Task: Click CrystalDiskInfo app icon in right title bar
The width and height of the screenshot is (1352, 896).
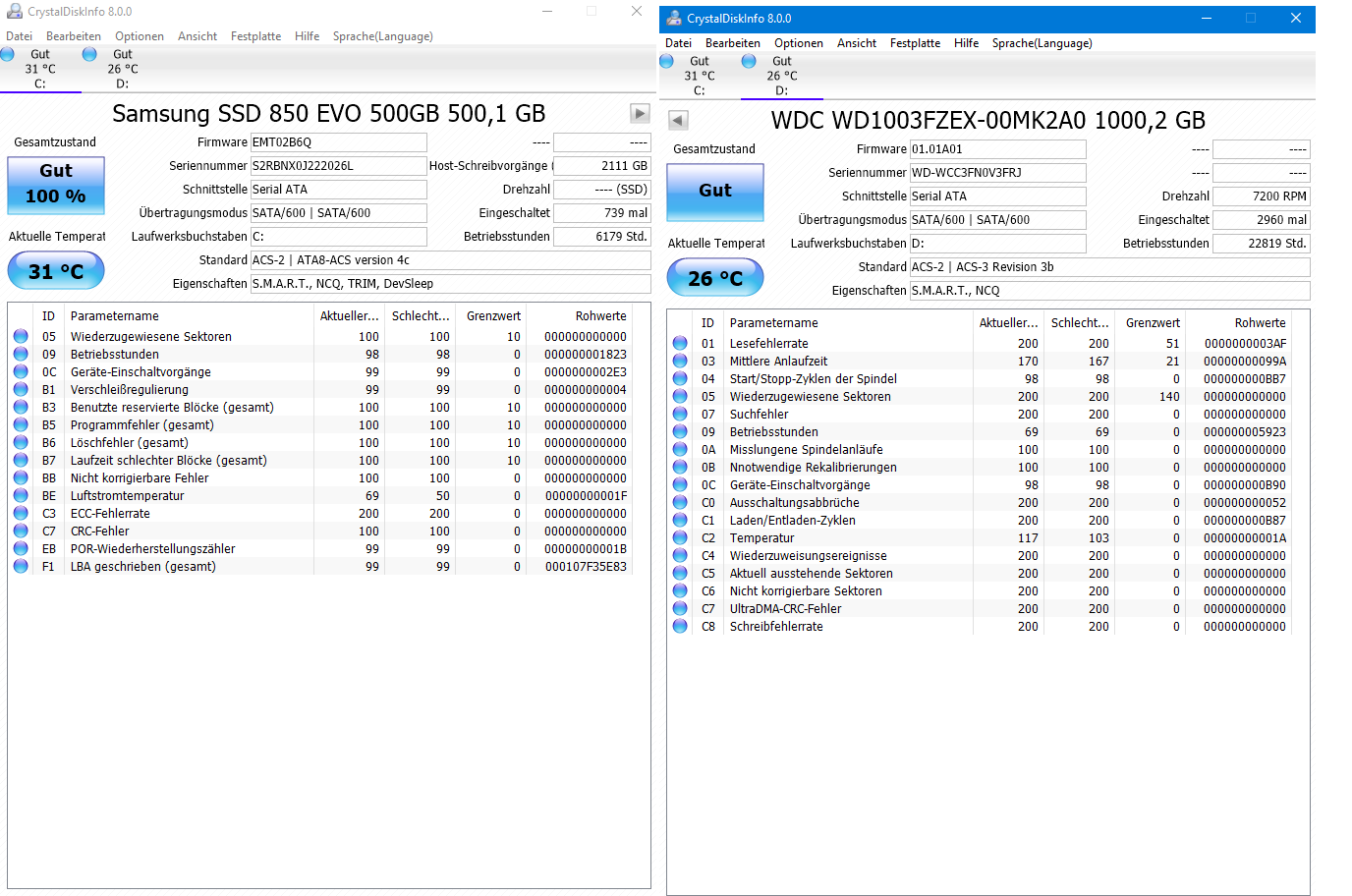Action: pyautogui.click(x=674, y=19)
